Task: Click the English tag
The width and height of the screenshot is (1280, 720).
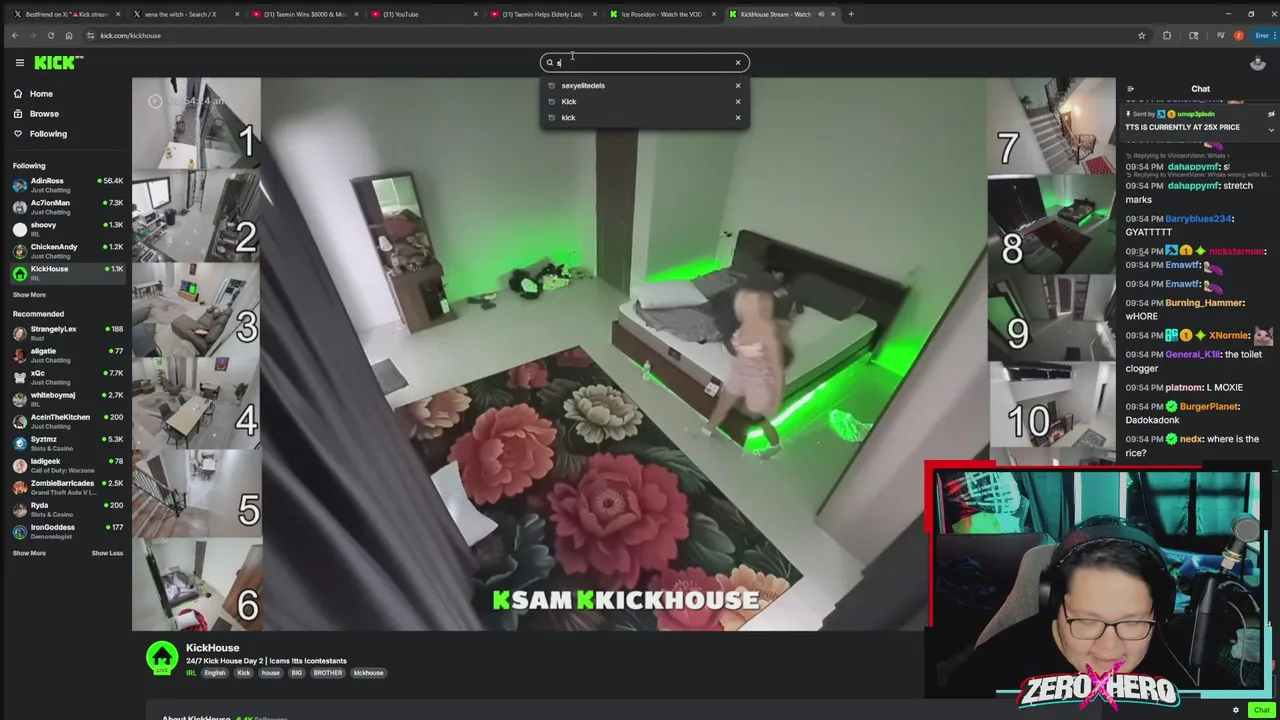Action: 215,673
